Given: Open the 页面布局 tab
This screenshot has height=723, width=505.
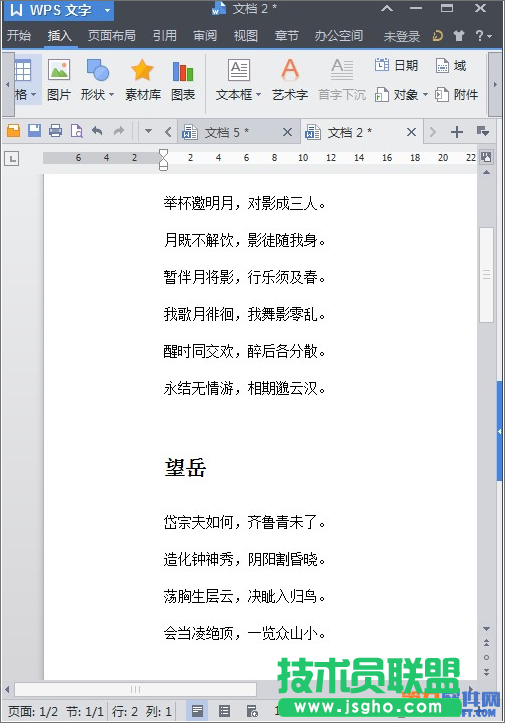Looking at the screenshot, I should pyautogui.click(x=112, y=36).
